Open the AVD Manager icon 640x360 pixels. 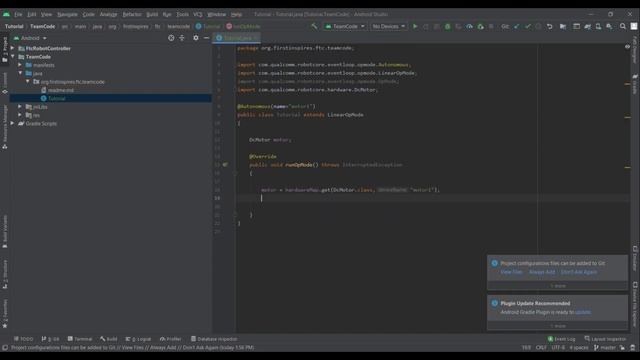(x=598, y=26)
